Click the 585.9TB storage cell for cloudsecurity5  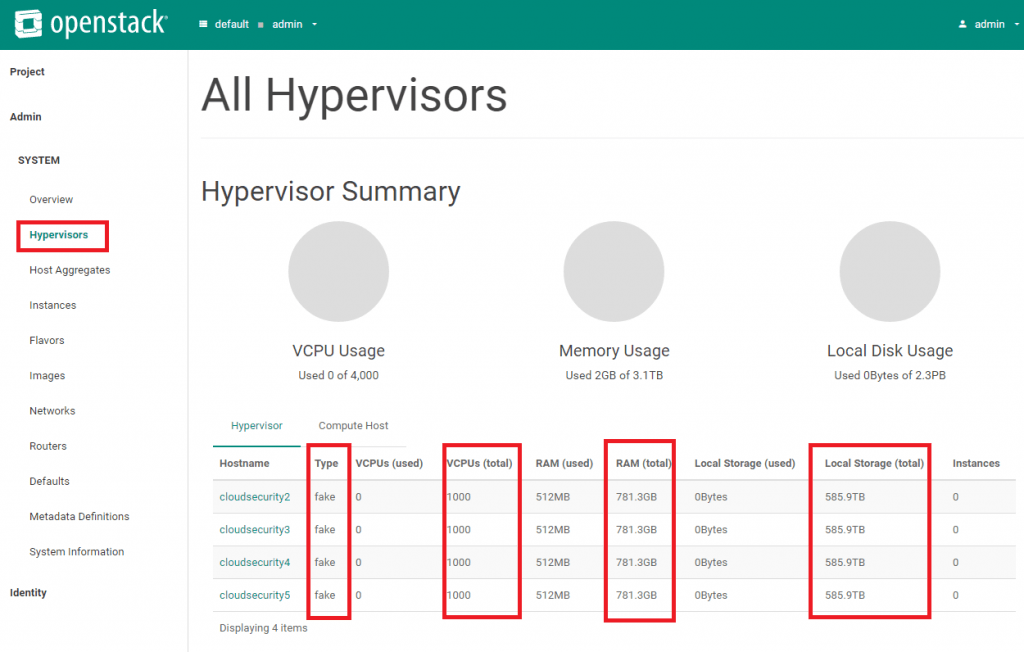coord(845,595)
